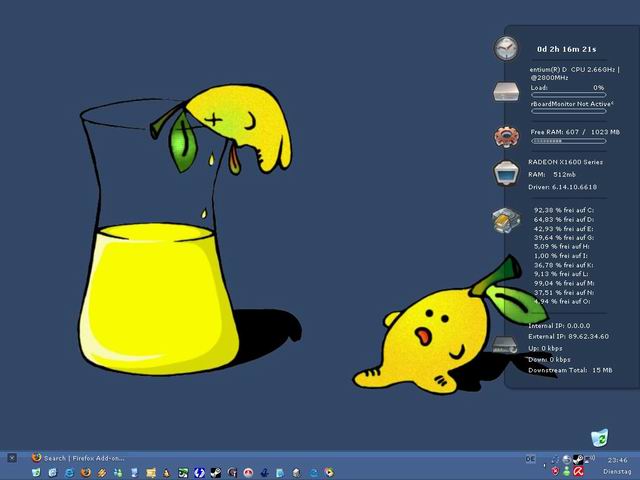
Task: Click the Free RAM usage bar
Action: tap(569, 141)
